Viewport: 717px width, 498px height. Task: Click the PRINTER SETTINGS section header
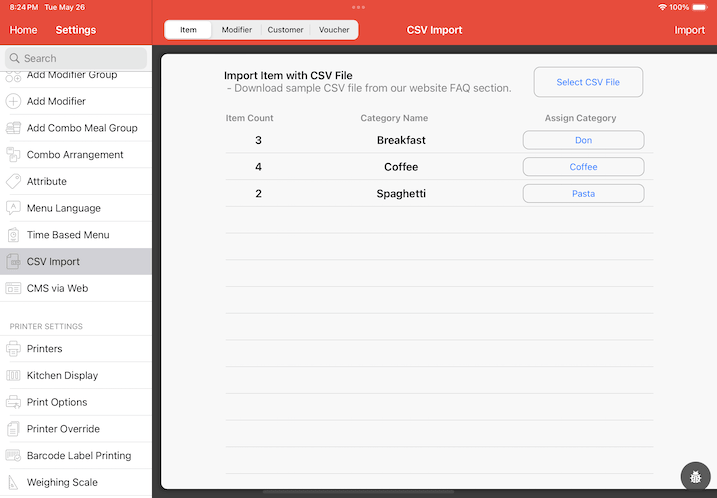pyautogui.click(x=46, y=326)
